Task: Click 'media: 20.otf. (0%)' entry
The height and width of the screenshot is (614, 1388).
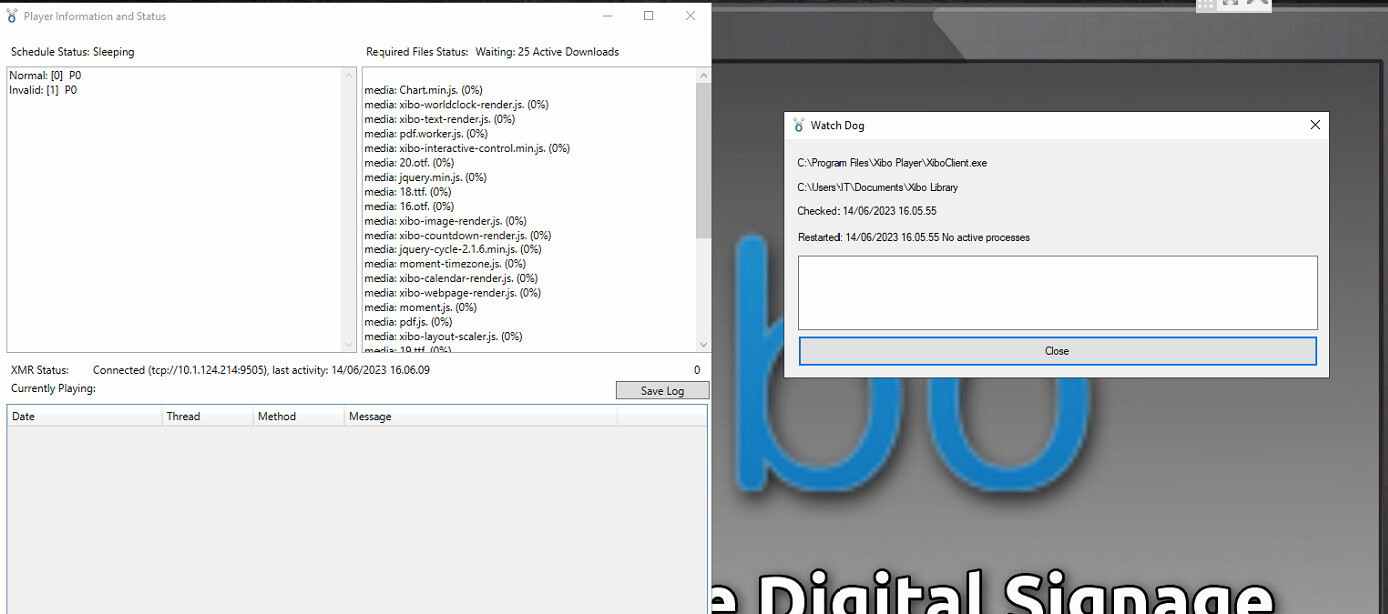Action: coord(409,162)
